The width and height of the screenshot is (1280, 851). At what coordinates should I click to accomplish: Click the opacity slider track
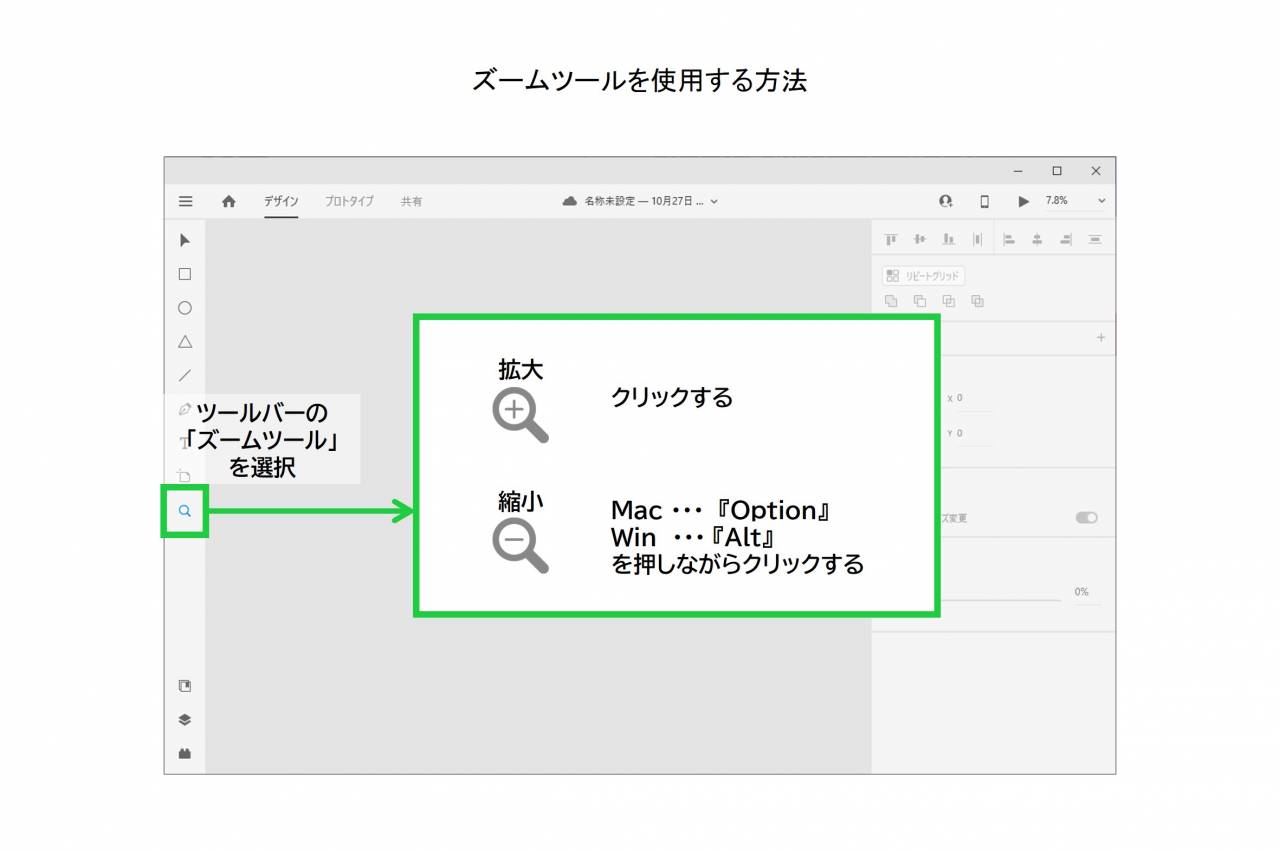click(999, 600)
